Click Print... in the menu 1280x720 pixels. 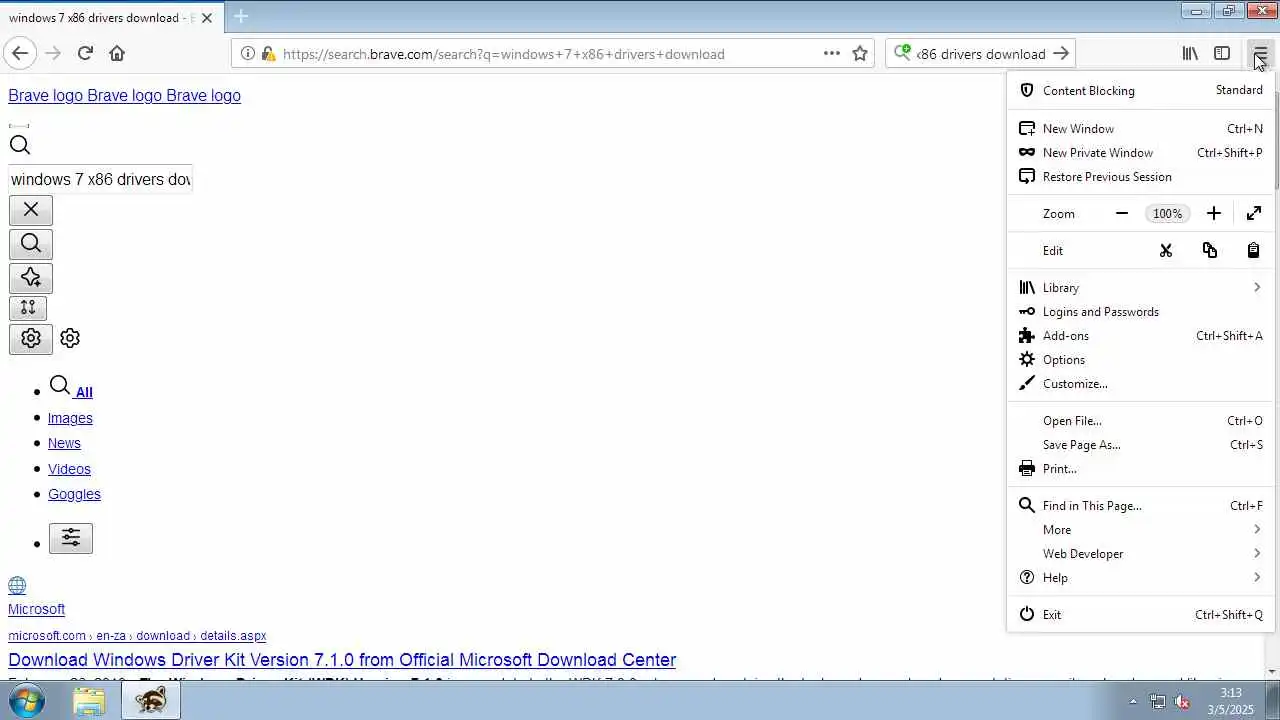[x=1140, y=468]
